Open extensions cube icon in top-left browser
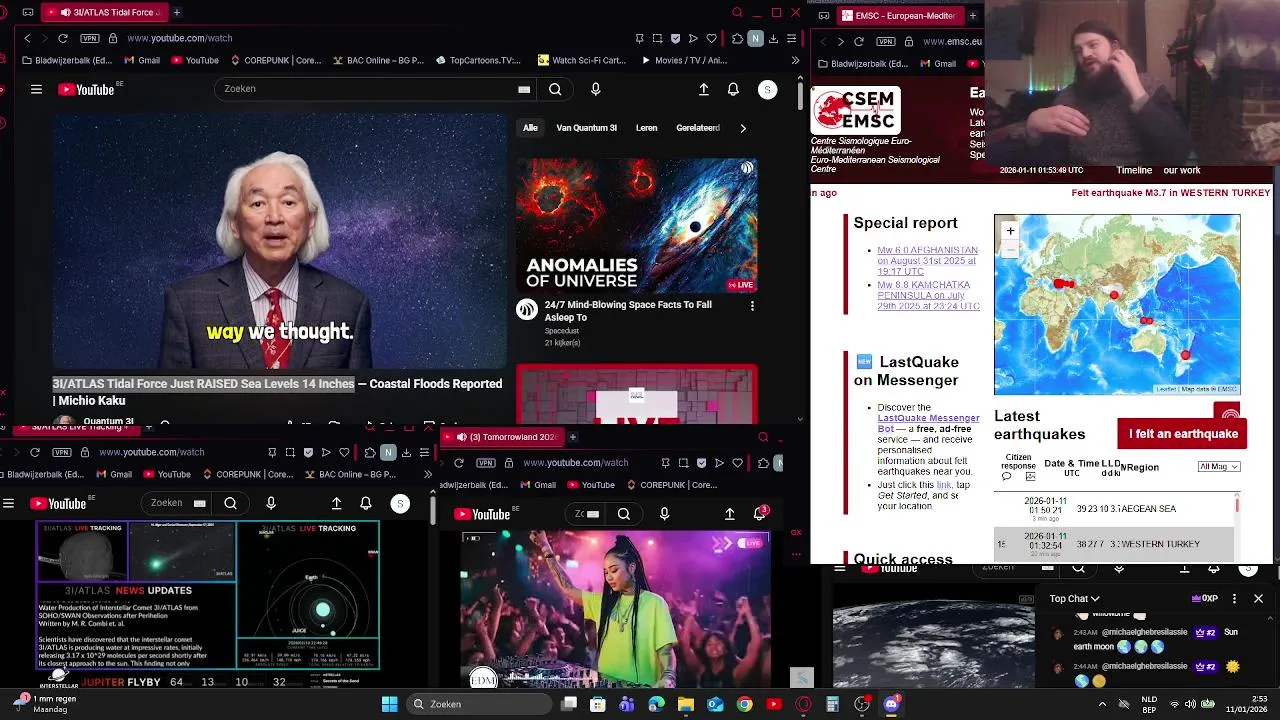The height and width of the screenshot is (720, 1280). [737, 38]
